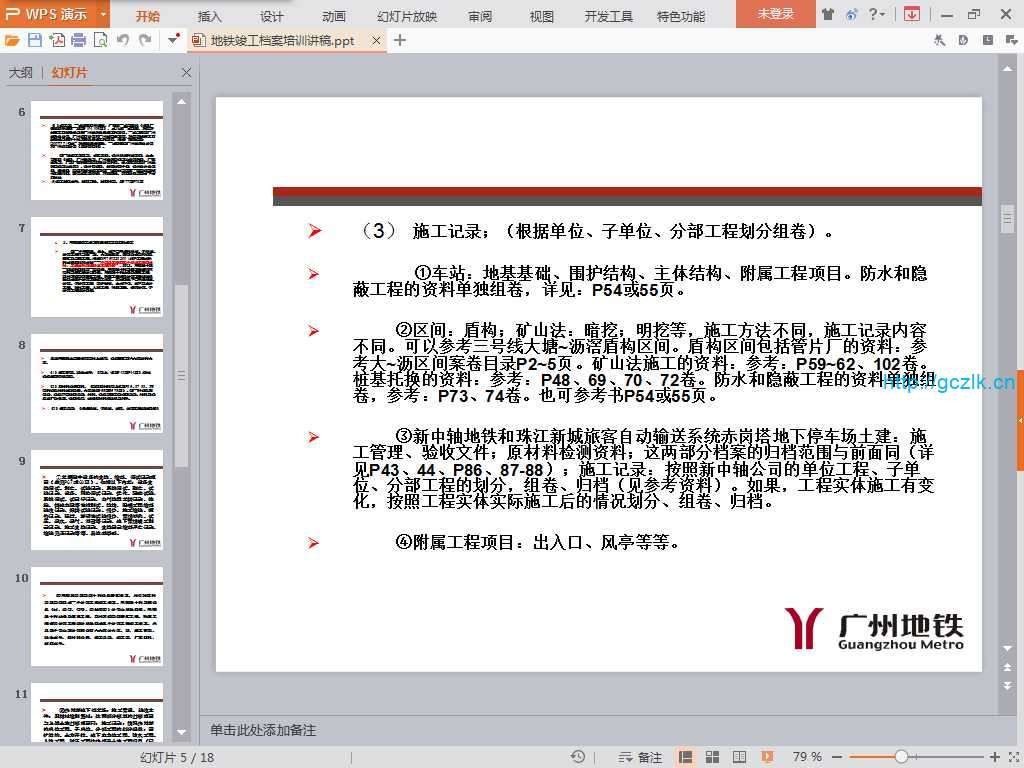Open the skin (shirt) icon in title bar

(827, 14)
